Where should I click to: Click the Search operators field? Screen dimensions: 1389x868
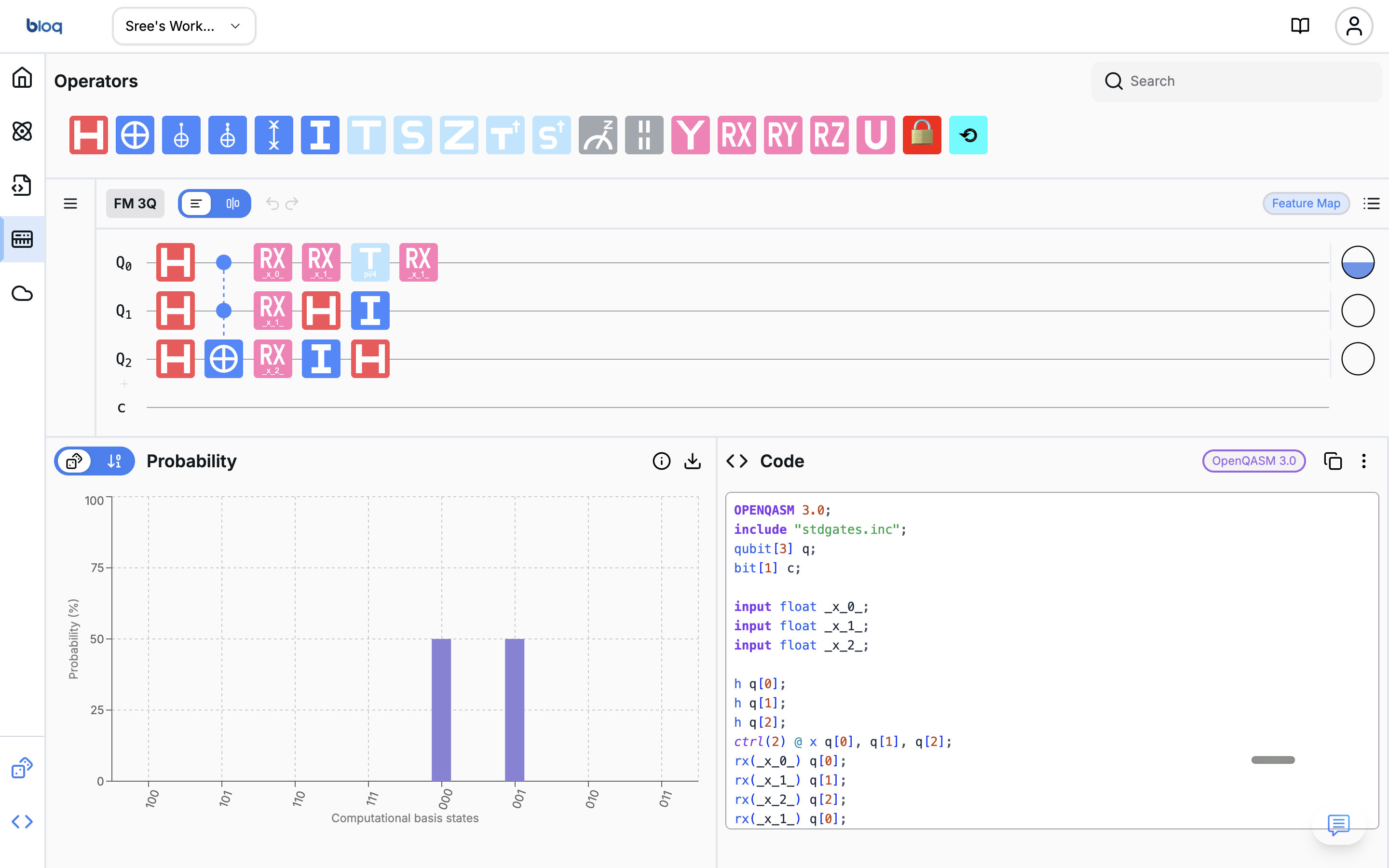1236,81
